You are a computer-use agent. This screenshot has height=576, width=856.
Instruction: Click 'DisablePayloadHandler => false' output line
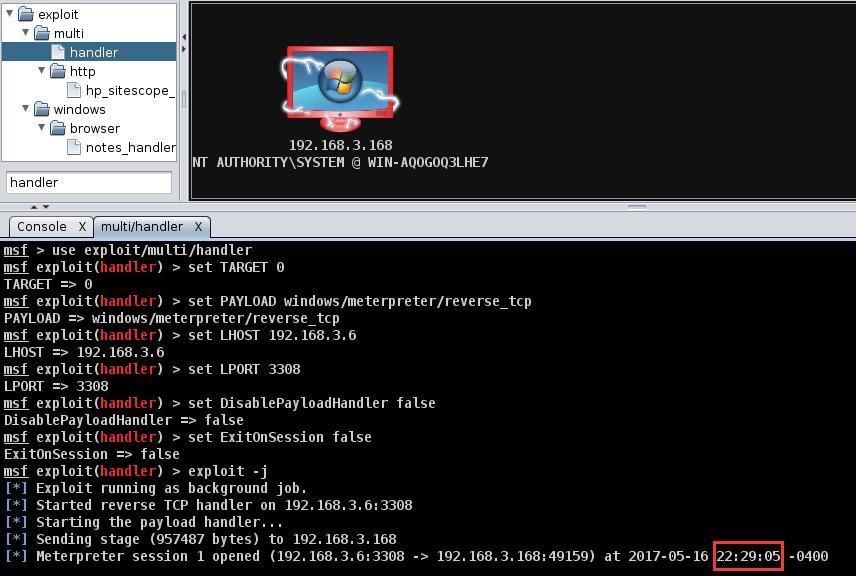tap(124, 420)
